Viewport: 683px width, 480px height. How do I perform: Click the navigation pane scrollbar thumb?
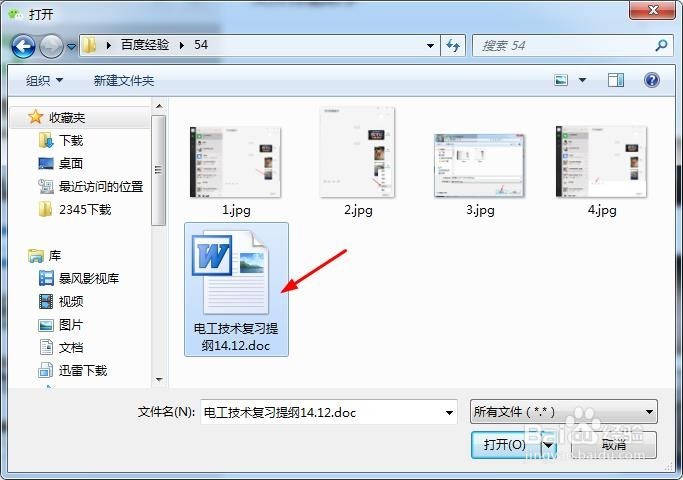[158, 170]
